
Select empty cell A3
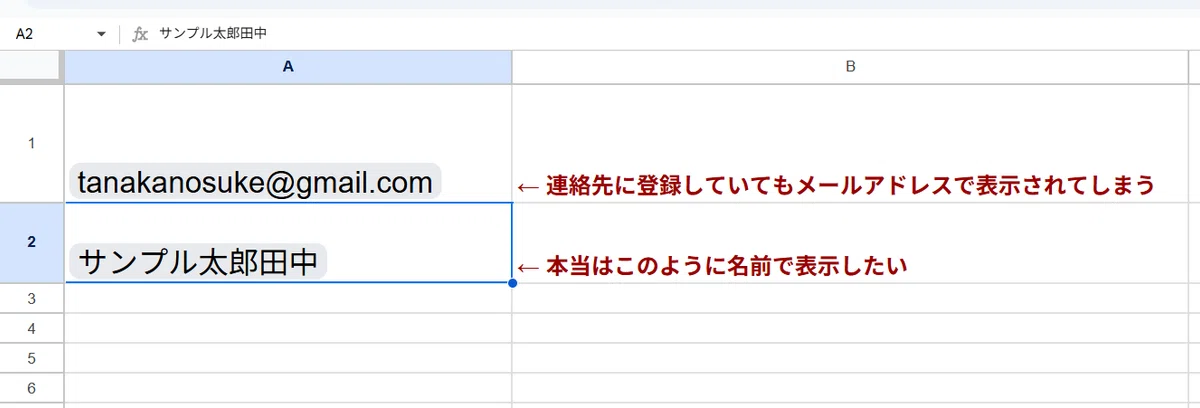pos(288,298)
